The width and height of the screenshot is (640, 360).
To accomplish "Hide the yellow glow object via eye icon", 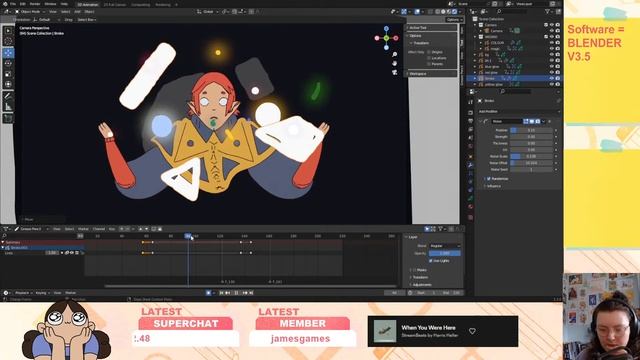I will pos(552,84).
